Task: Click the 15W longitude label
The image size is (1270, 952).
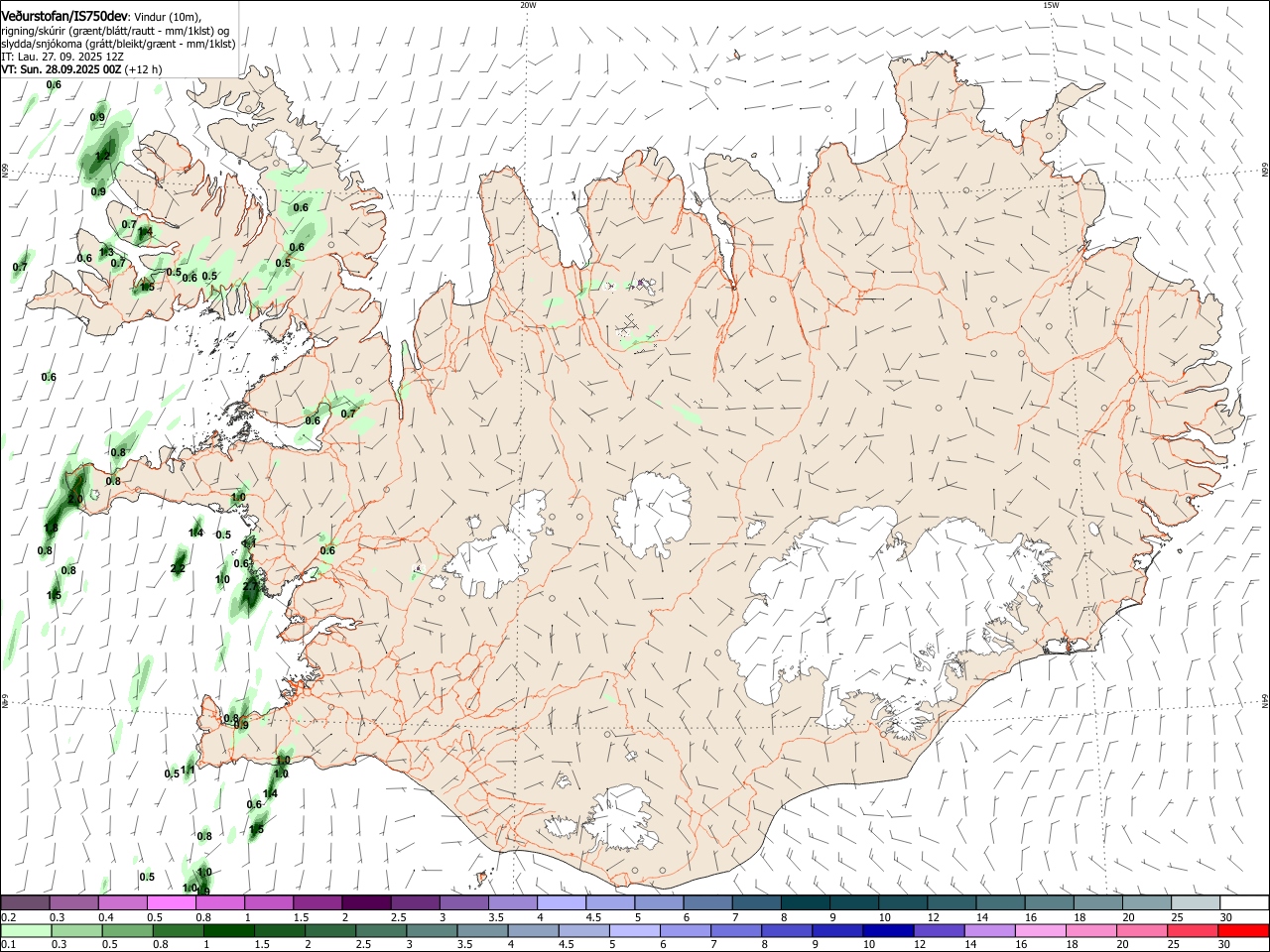Action: click(x=1050, y=5)
